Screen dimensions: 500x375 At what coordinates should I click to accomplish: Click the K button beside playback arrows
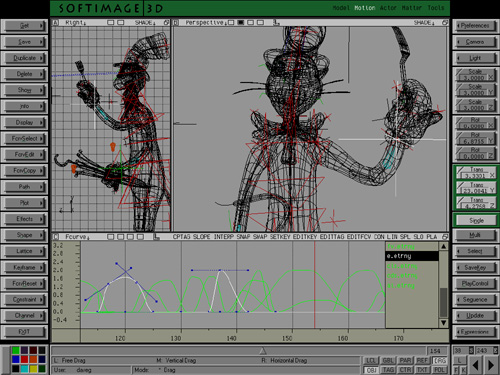point(463,370)
